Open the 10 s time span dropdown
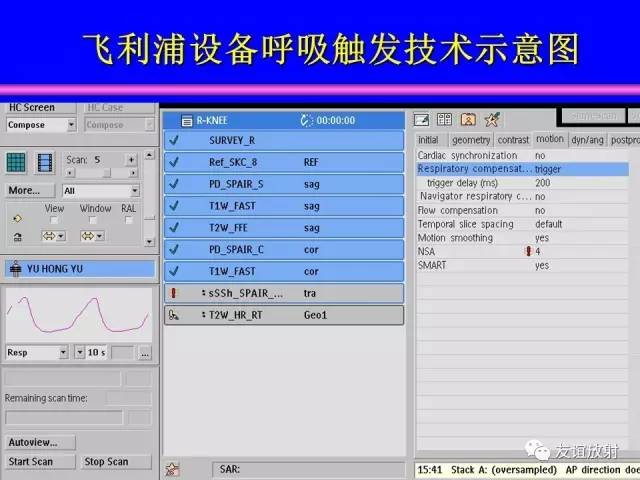This screenshot has width=640, height=480. pyautogui.click(x=80, y=353)
